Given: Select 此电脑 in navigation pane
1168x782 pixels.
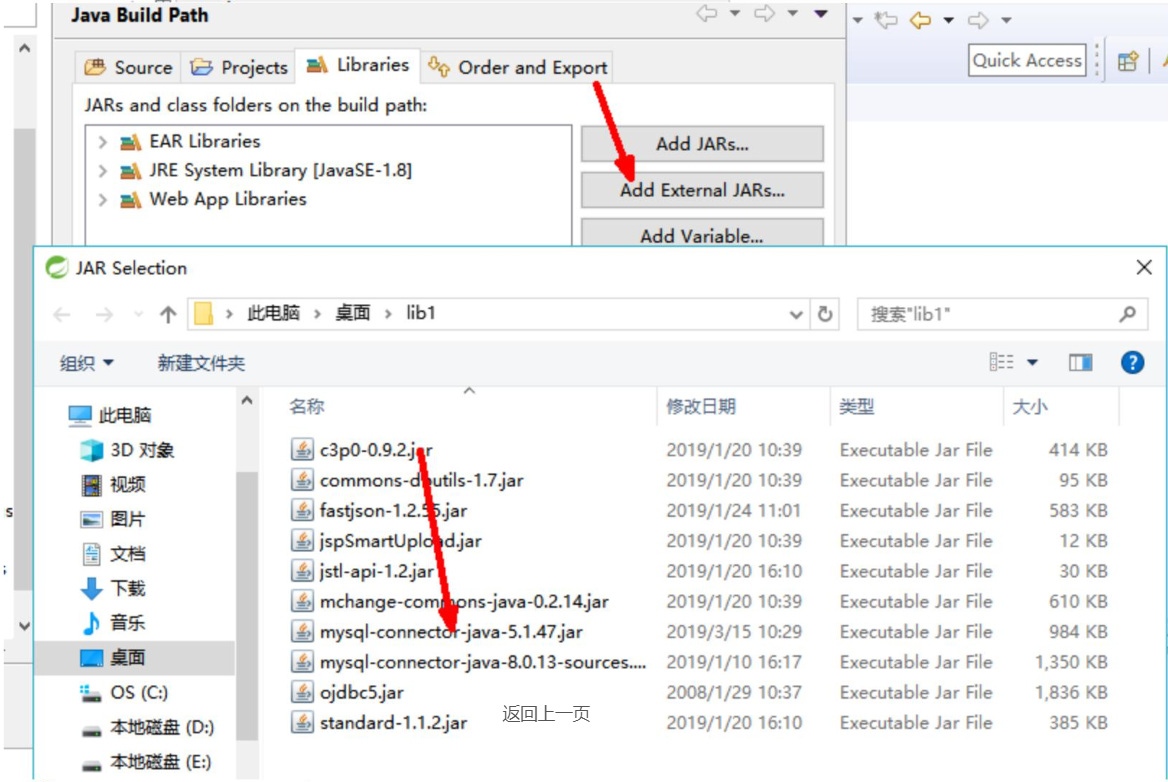Looking at the screenshot, I should point(110,415).
